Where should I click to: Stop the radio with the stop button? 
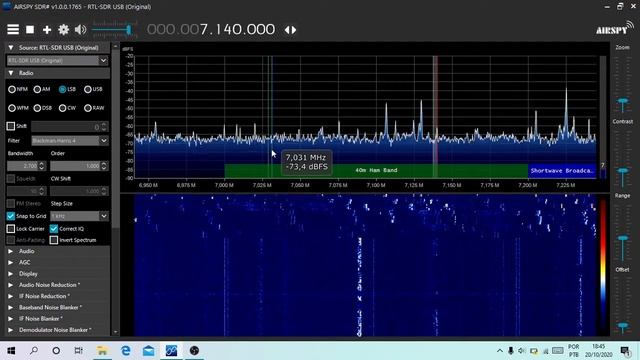[x=30, y=29]
